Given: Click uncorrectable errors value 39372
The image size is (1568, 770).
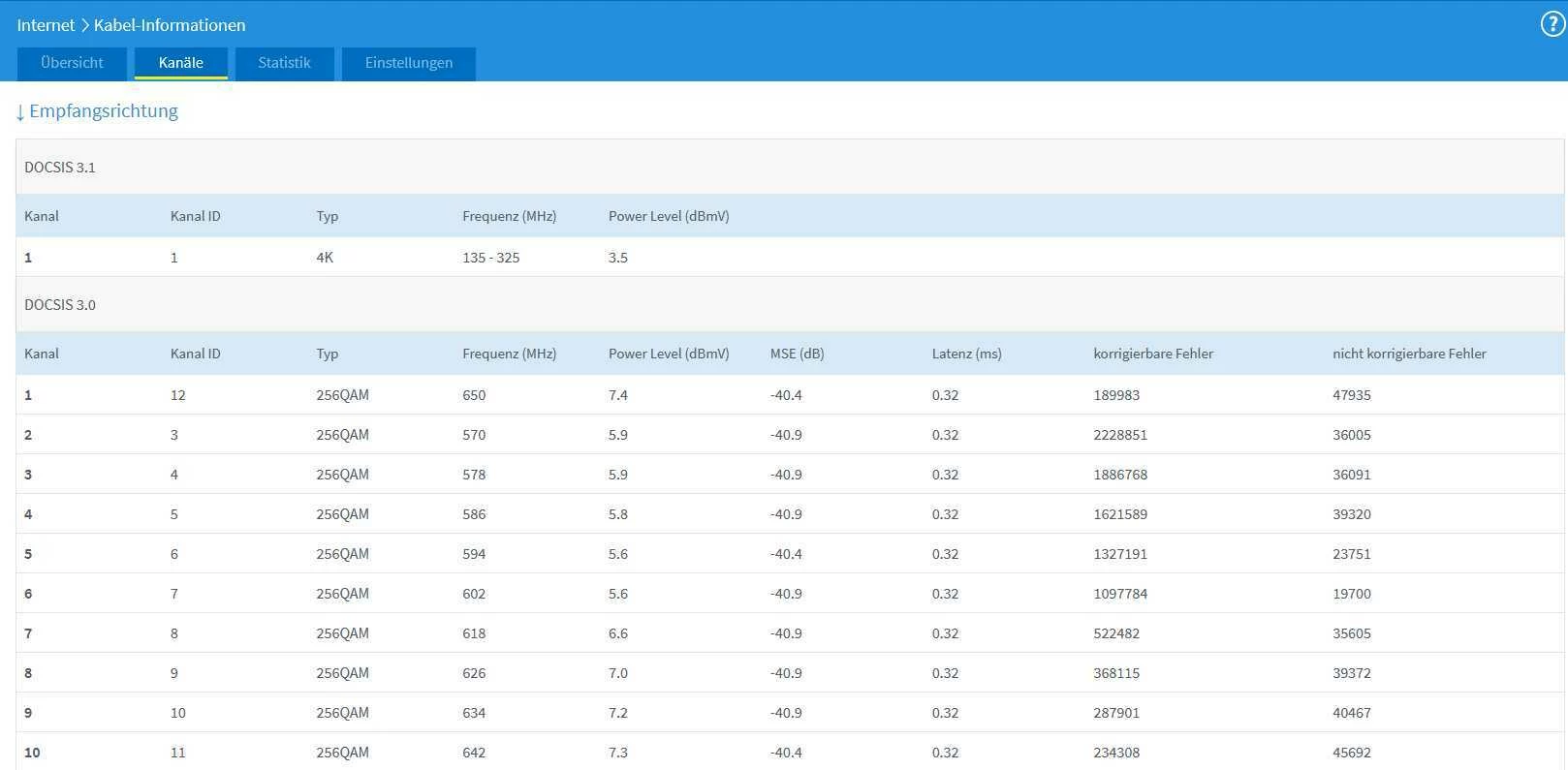Looking at the screenshot, I should pyautogui.click(x=1352, y=673).
